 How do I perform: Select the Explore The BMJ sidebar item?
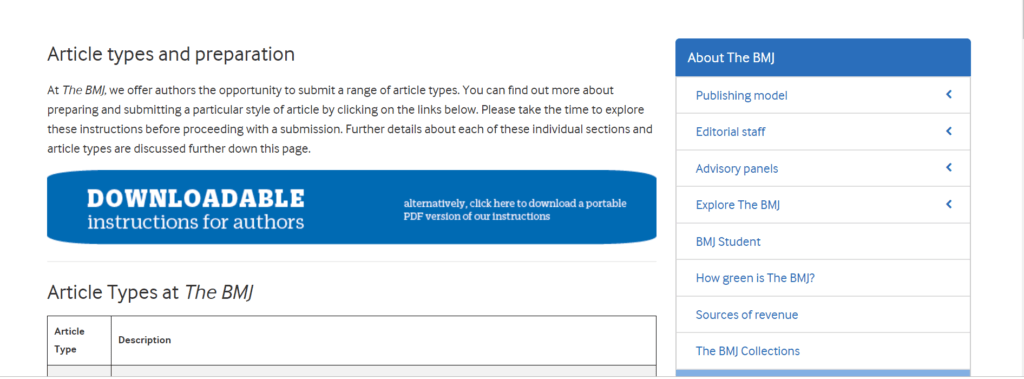(738, 205)
